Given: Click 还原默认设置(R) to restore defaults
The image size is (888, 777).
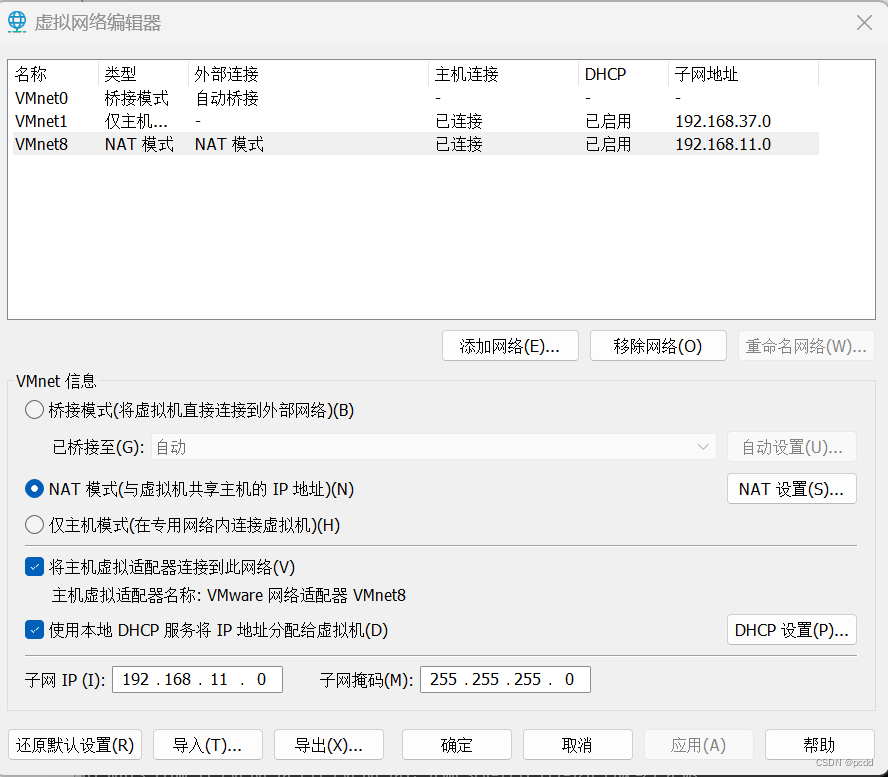Looking at the screenshot, I should click(x=74, y=744).
